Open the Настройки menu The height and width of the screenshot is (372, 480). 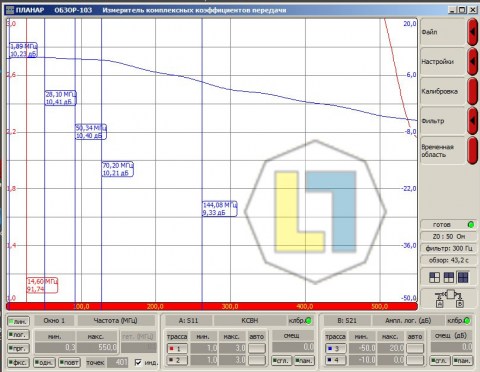(443, 62)
